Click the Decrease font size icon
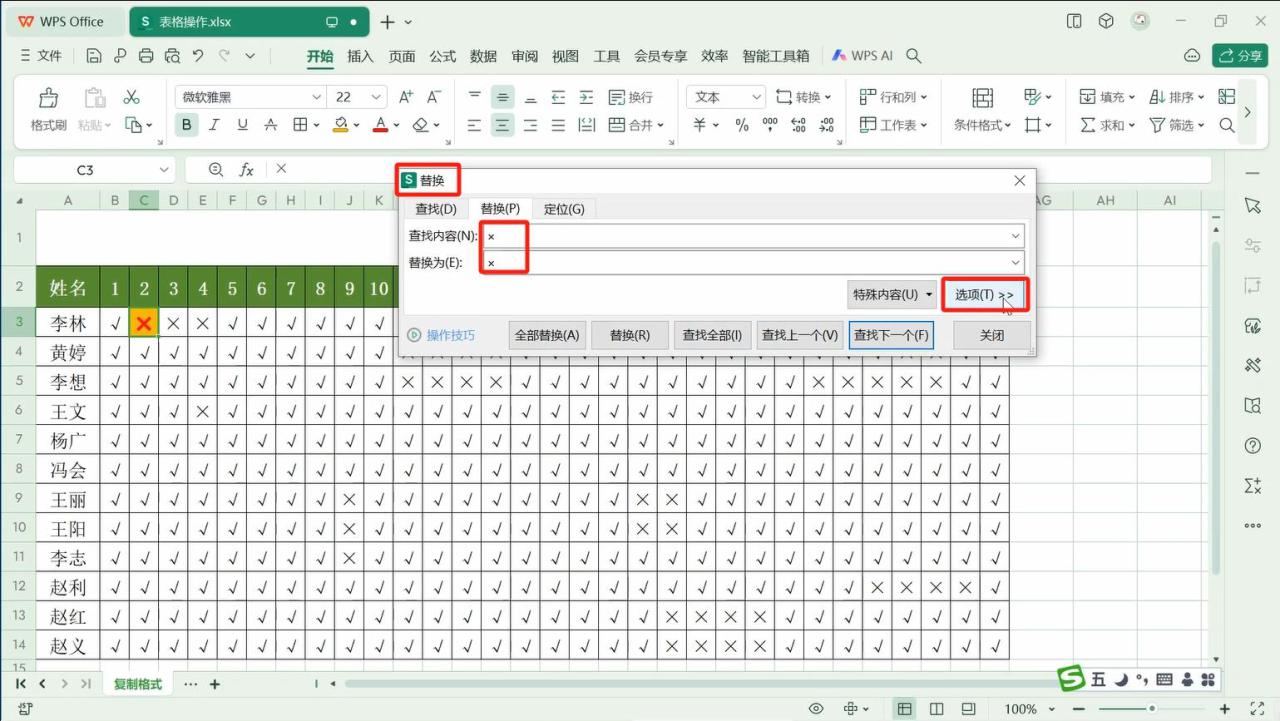The image size is (1280, 721). tap(434, 97)
